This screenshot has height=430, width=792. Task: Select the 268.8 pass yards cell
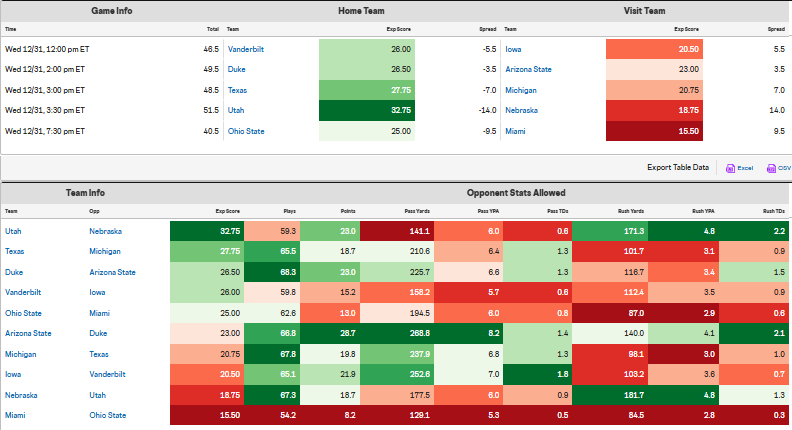pyautogui.click(x=397, y=333)
